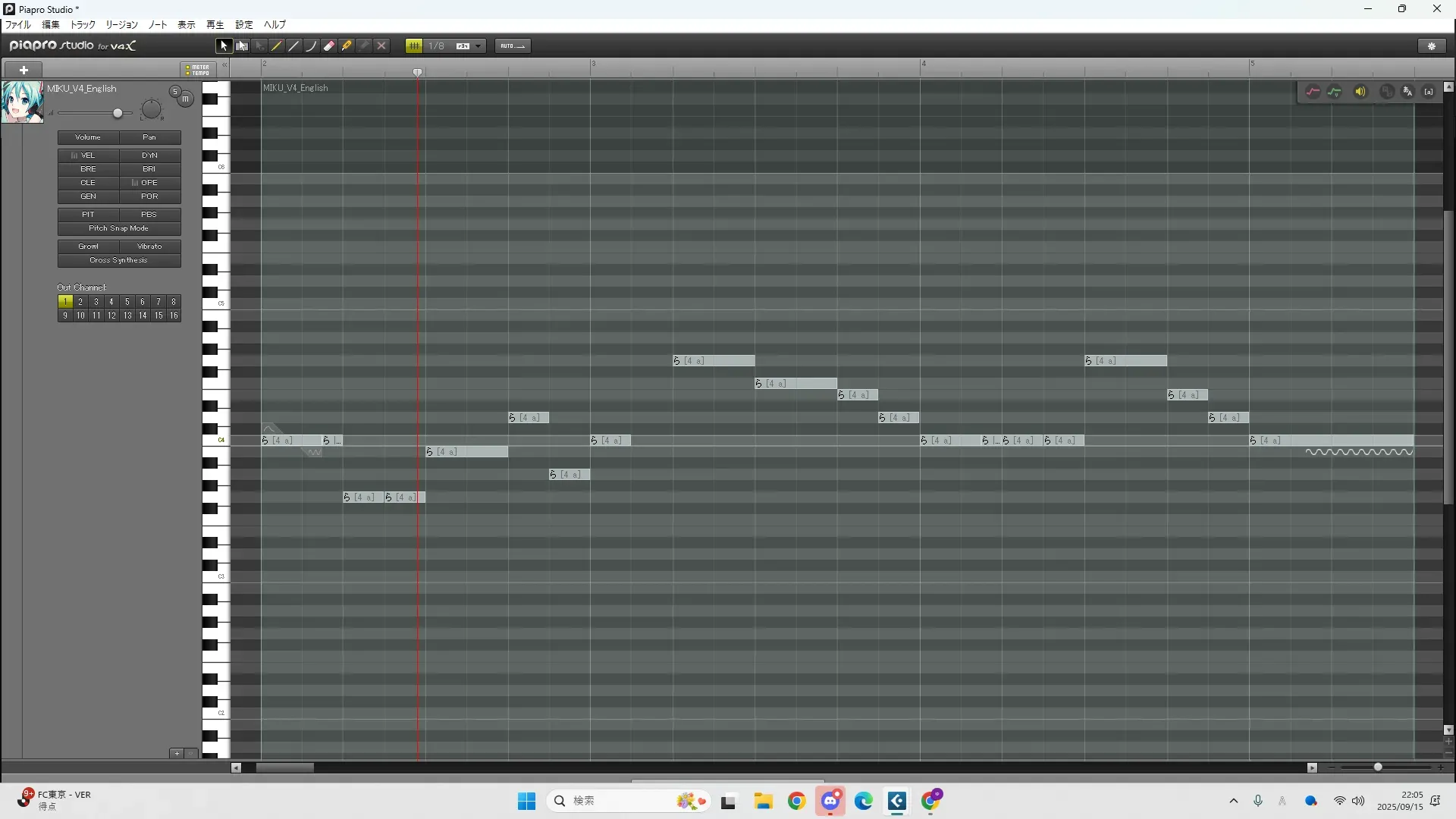Solo the MIKU_V4_English track
The width and height of the screenshot is (1456, 819).
175,91
